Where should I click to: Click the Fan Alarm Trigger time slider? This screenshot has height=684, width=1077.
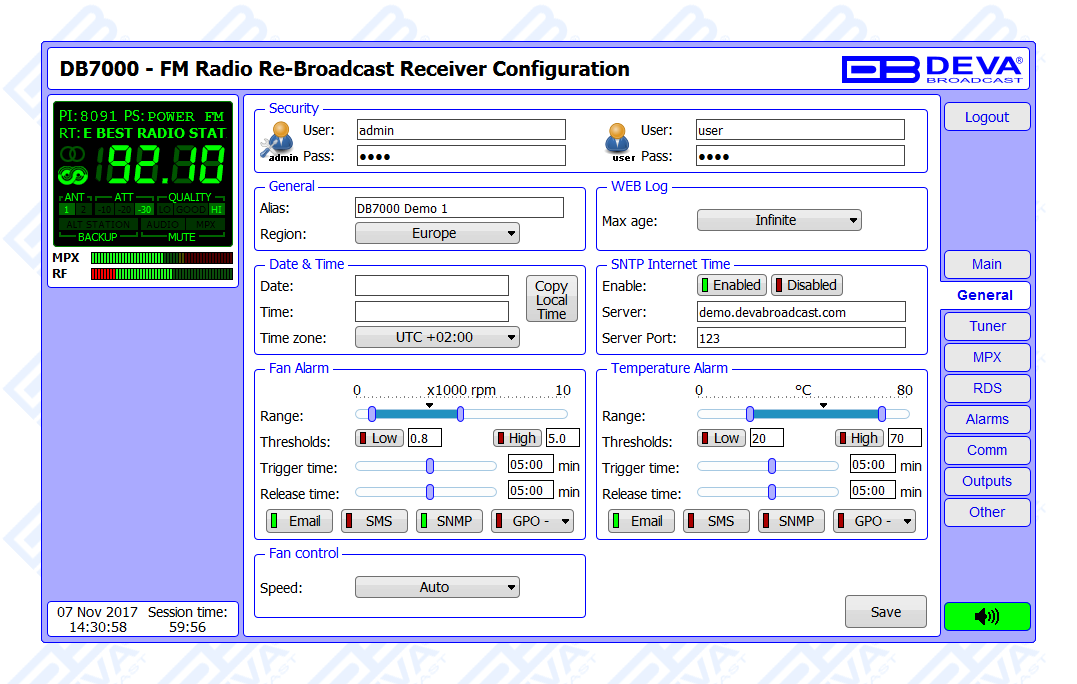pyautogui.click(x=430, y=466)
